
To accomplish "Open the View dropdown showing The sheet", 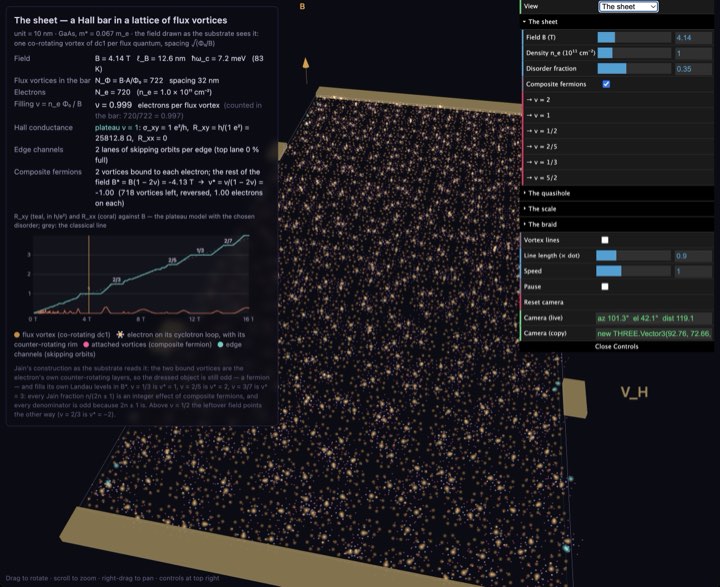I will [628, 6].
